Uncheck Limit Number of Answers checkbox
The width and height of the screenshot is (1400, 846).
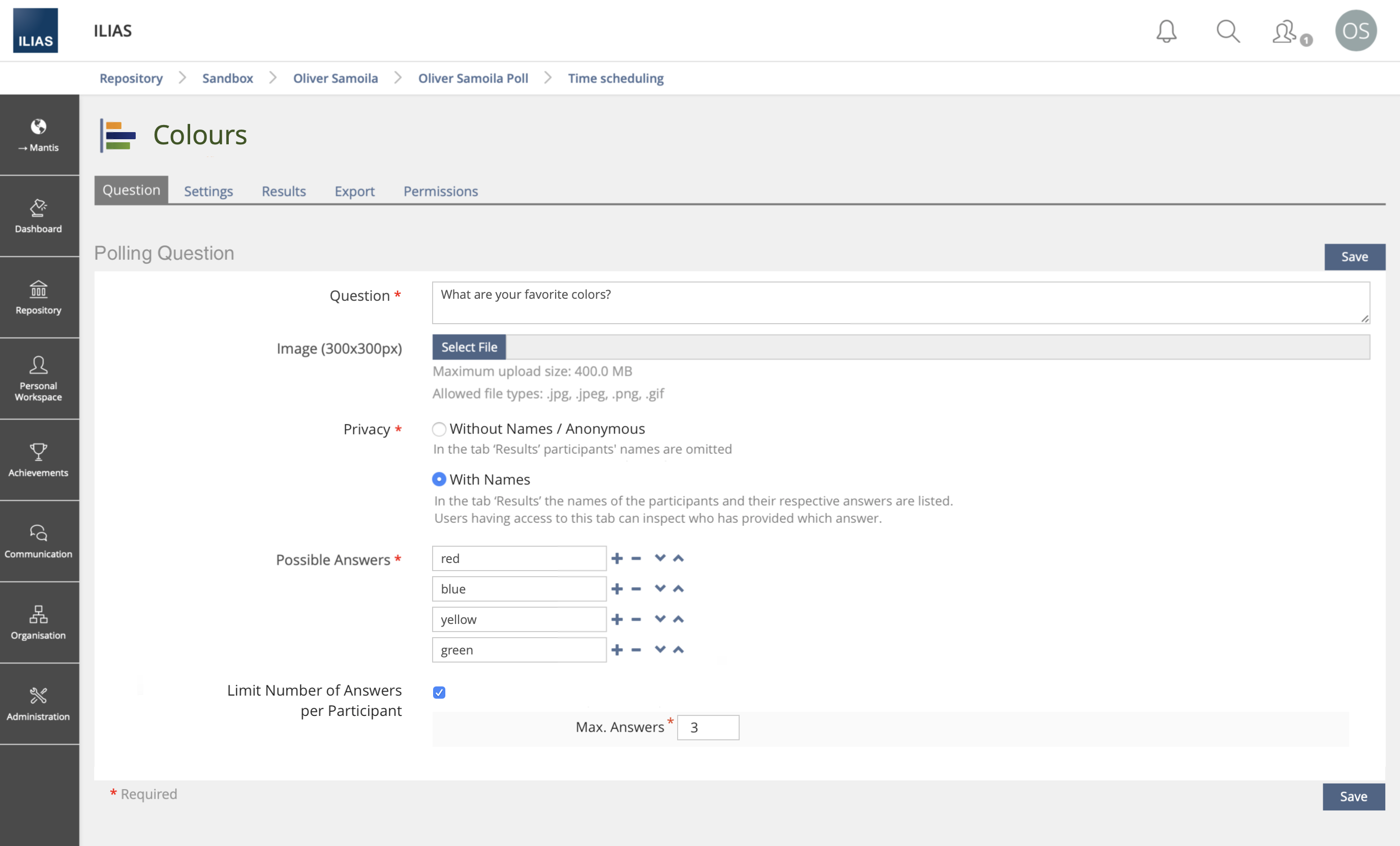439,693
